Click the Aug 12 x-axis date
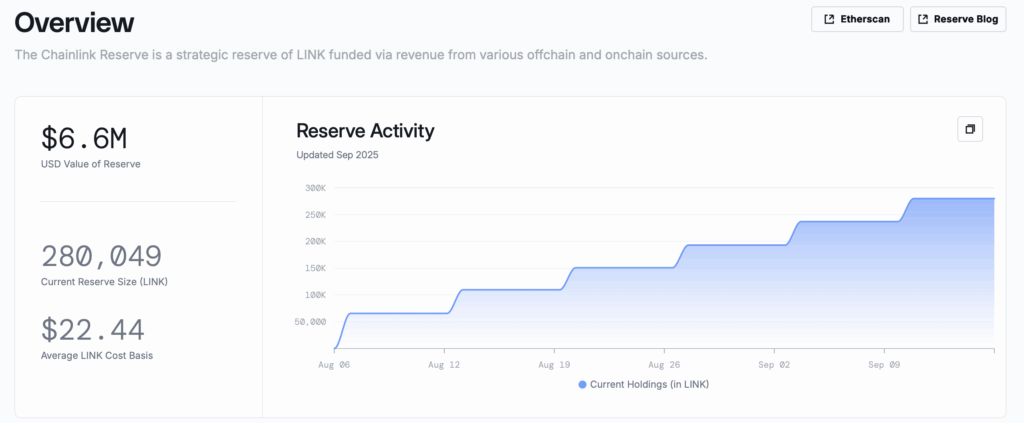The height and width of the screenshot is (423, 1024). coord(444,366)
